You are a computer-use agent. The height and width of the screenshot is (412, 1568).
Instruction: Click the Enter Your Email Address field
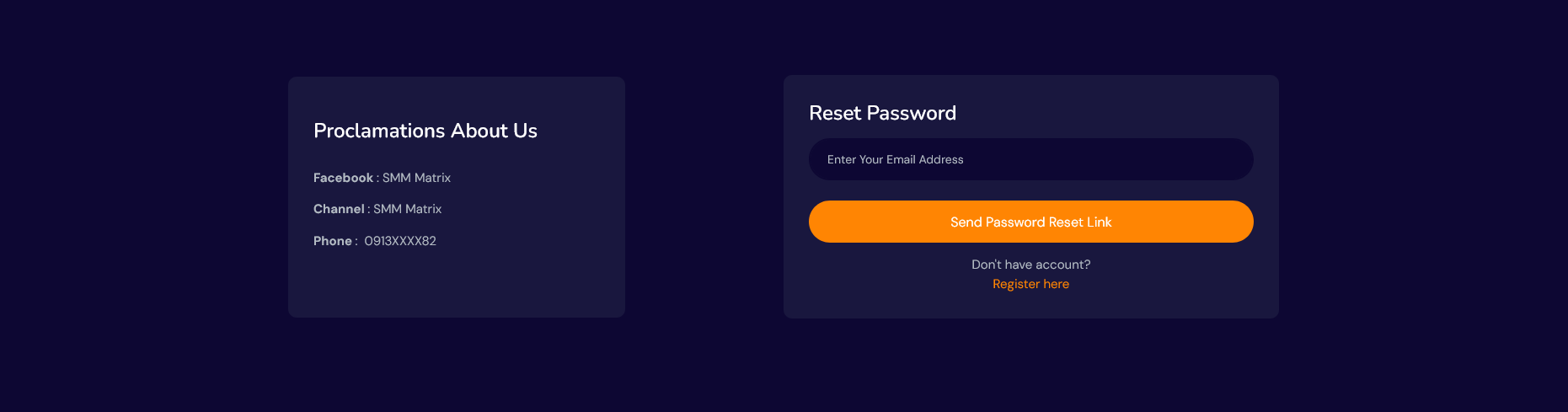tap(1030, 159)
